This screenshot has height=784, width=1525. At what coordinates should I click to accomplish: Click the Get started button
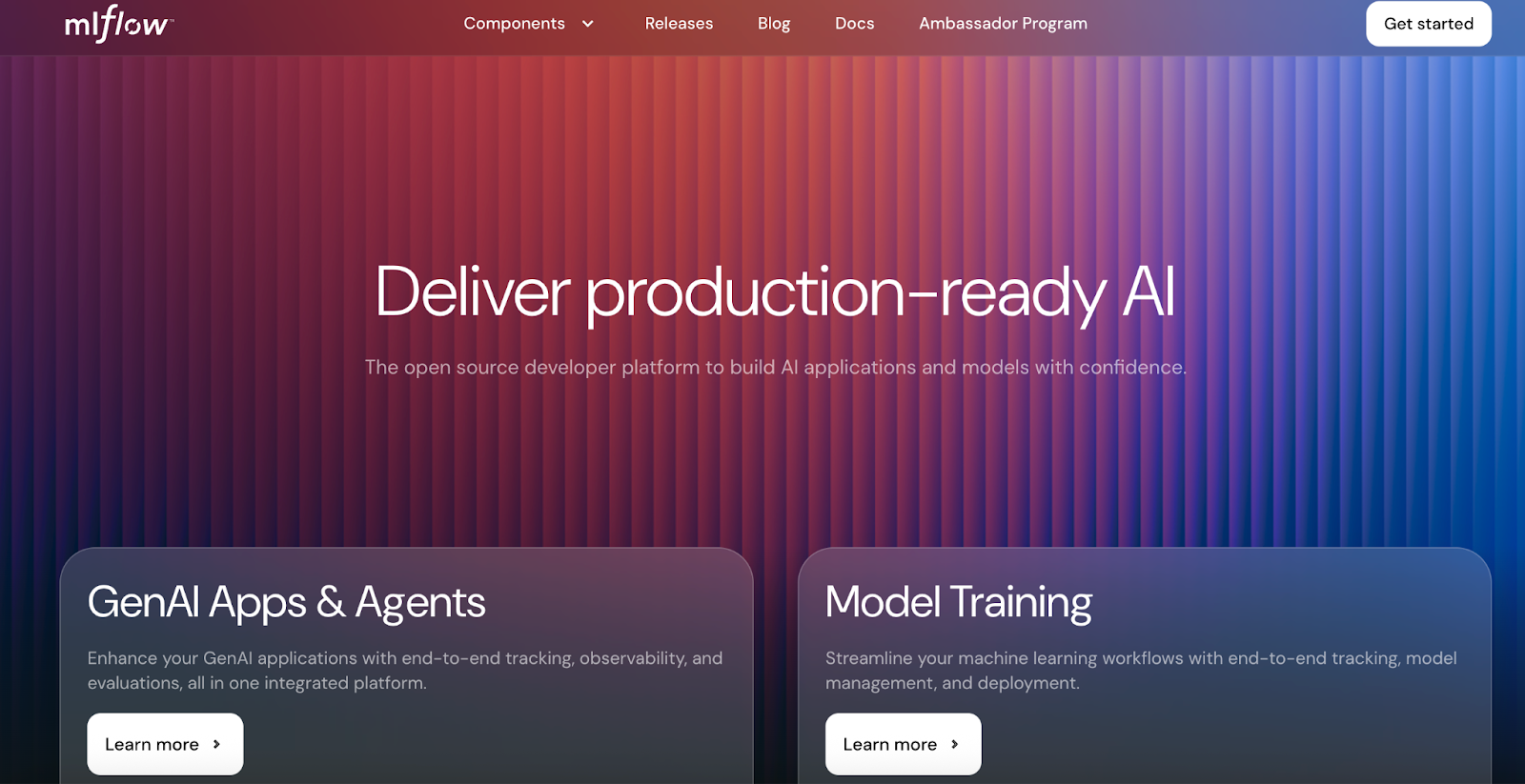click(x=1429, y=24)
